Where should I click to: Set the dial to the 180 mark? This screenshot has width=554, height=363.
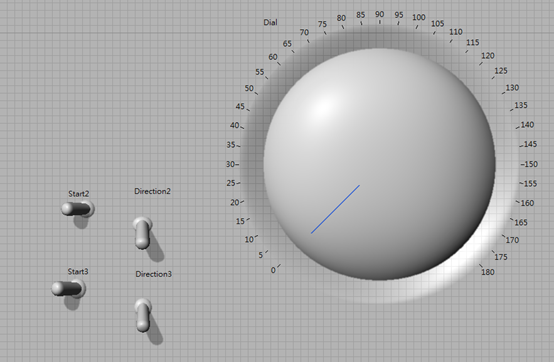click(488, 272)
